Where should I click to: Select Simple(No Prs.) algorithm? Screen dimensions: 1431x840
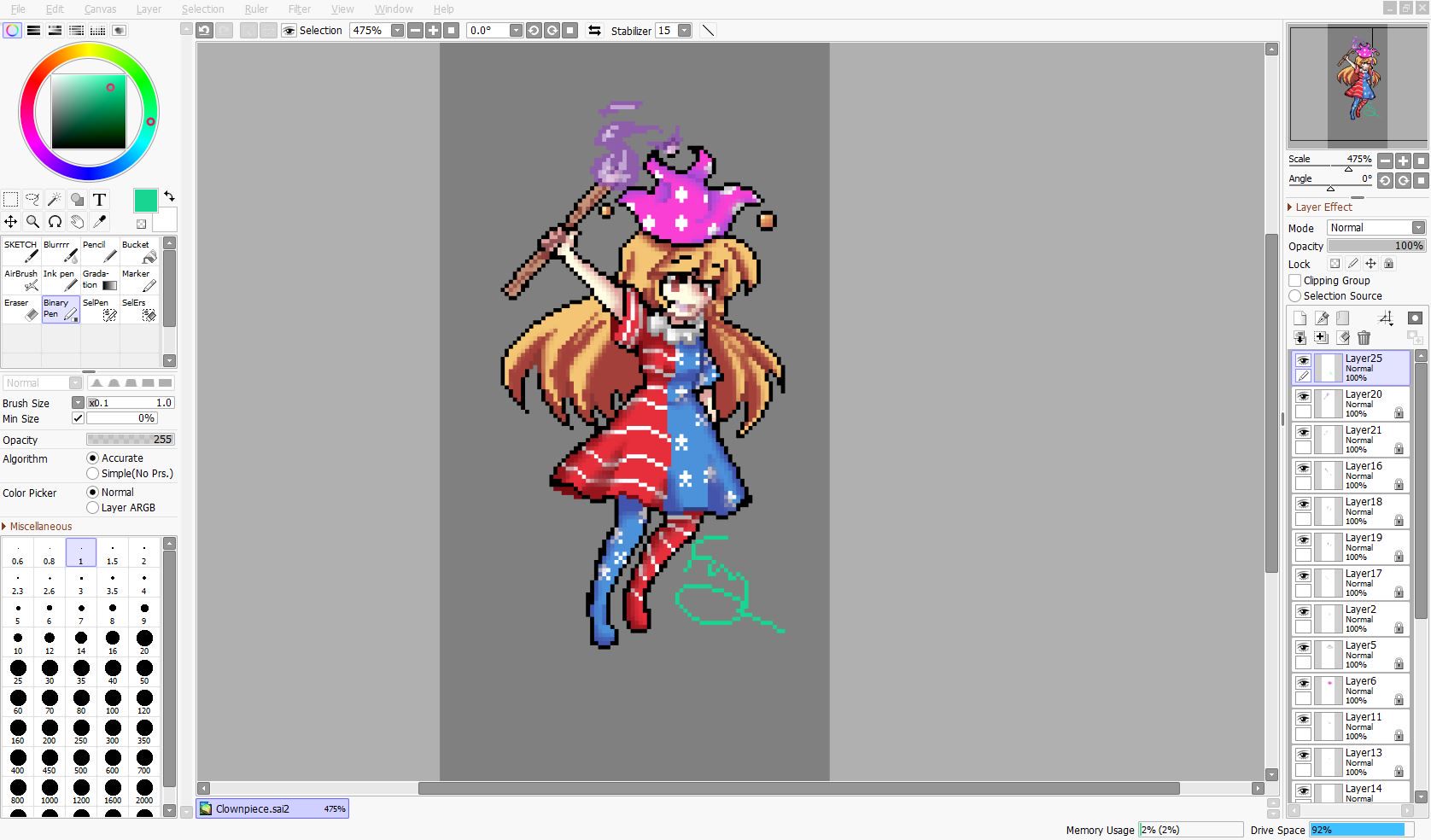93,473
